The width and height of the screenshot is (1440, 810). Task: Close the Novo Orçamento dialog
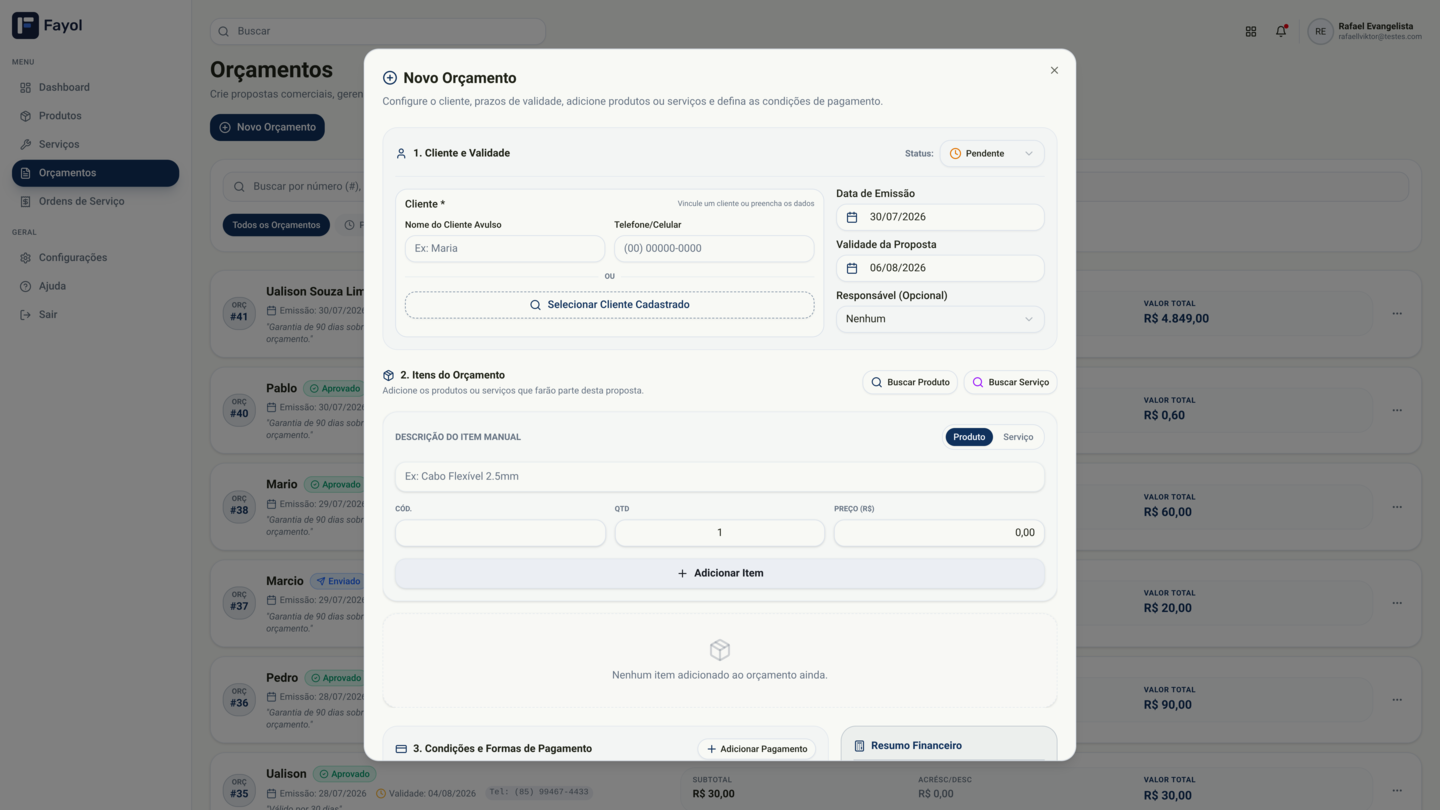(x=1054, y=70)
